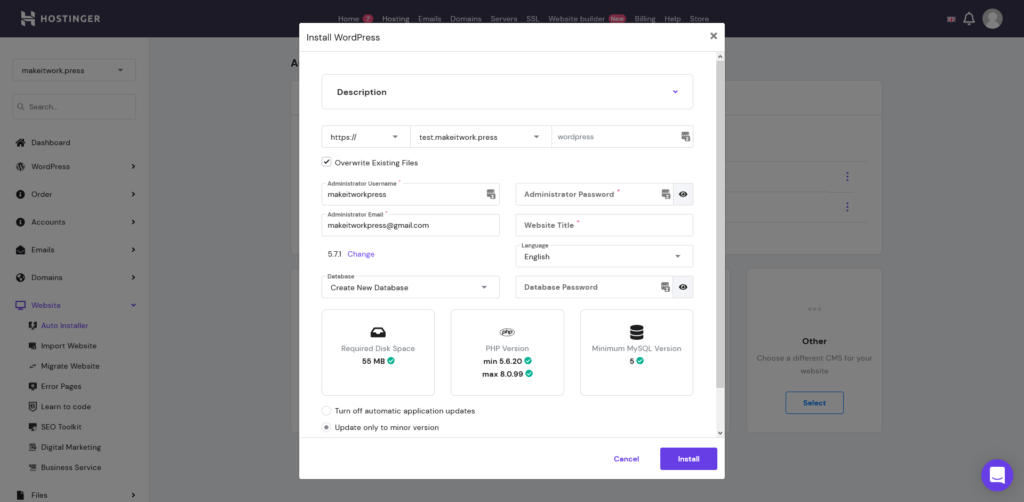Viewport: 1024px width, 502px height.
Task: Open the first three-dot options menu
Action: (x=847, y=176)
